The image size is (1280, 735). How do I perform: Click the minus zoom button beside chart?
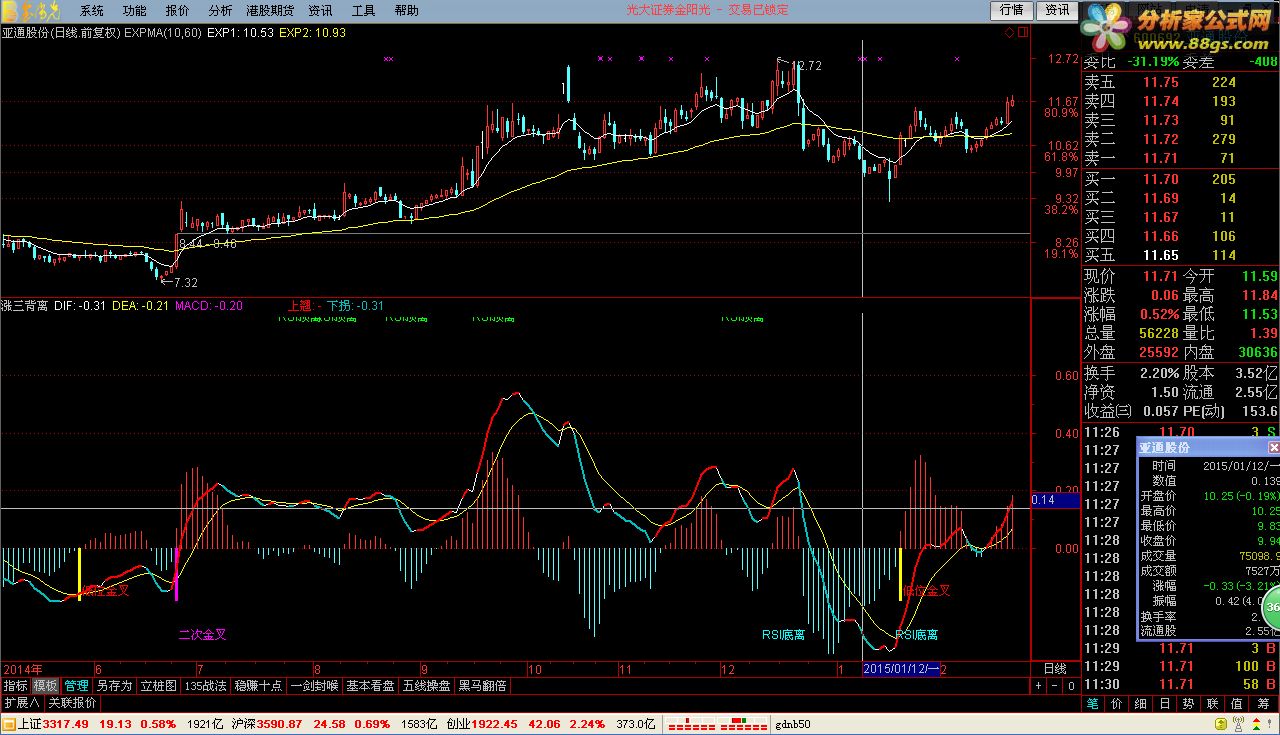tap(1054, 686)
